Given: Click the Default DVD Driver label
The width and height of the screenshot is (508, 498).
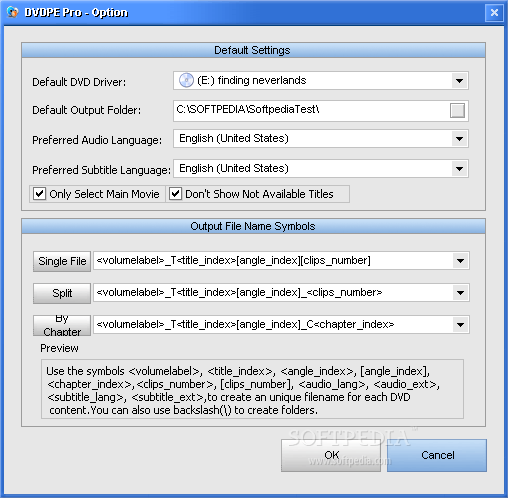Looking at the screenshot, I should tap(79, 82).
